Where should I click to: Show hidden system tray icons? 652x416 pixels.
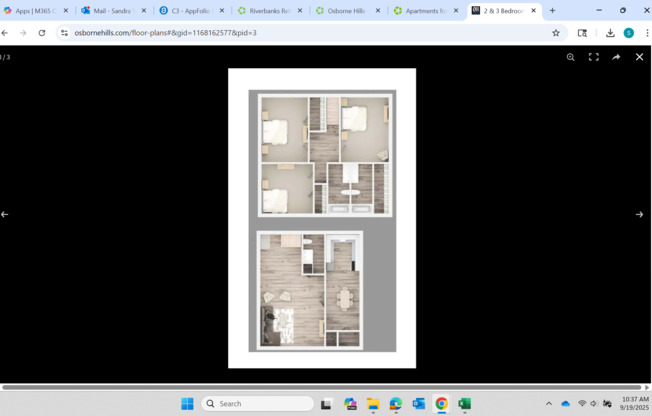coord(548,404)
